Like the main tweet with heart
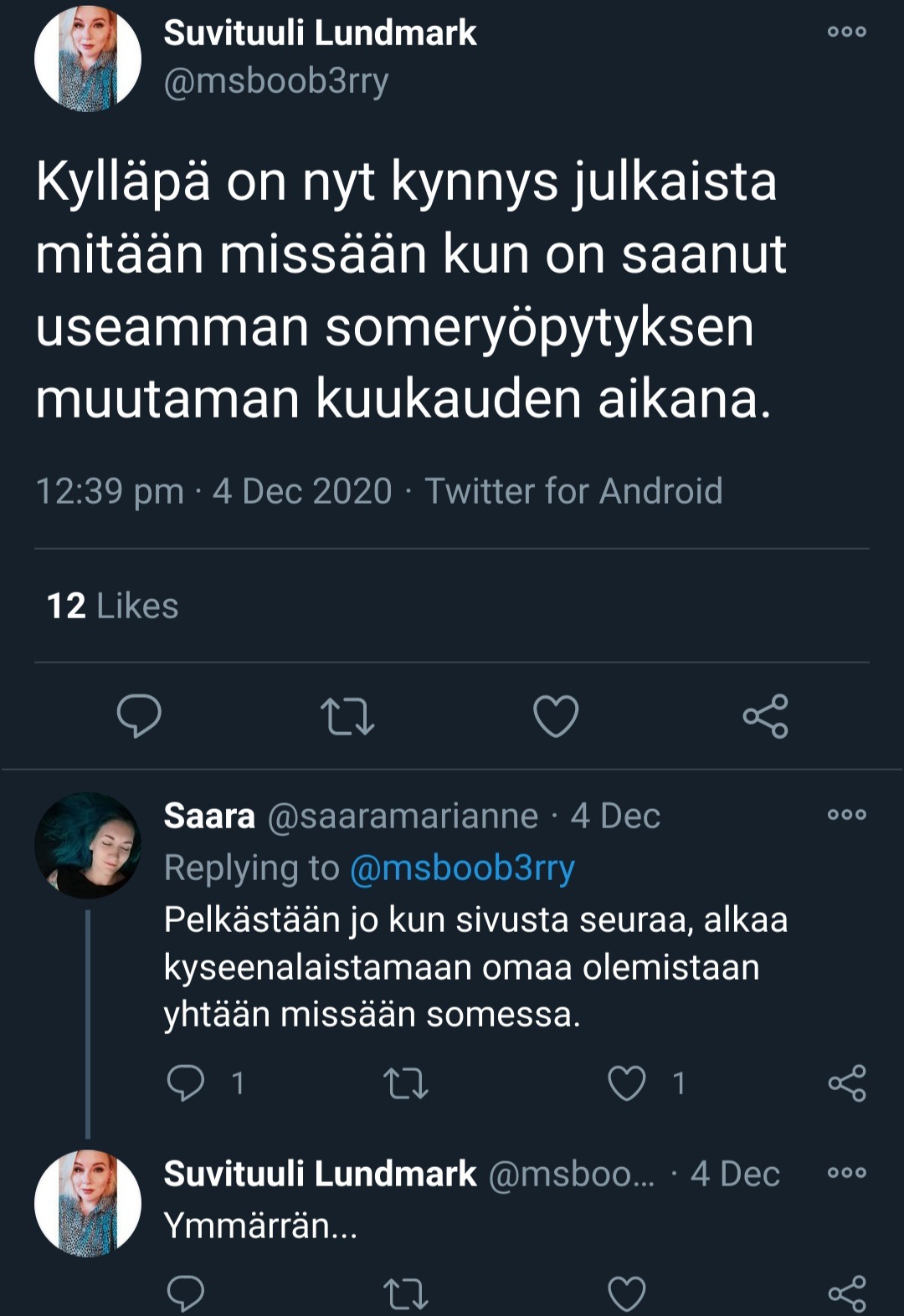This screenshot has height=1316, width=904. (556, 716)
